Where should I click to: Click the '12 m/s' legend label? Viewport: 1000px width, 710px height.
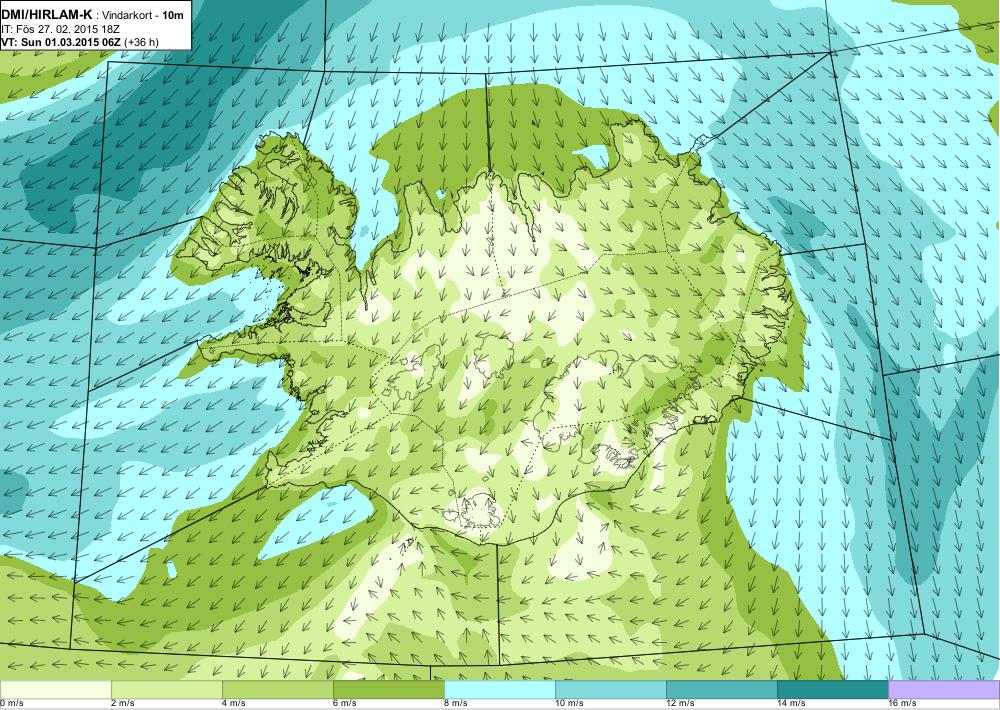point(680,704)
